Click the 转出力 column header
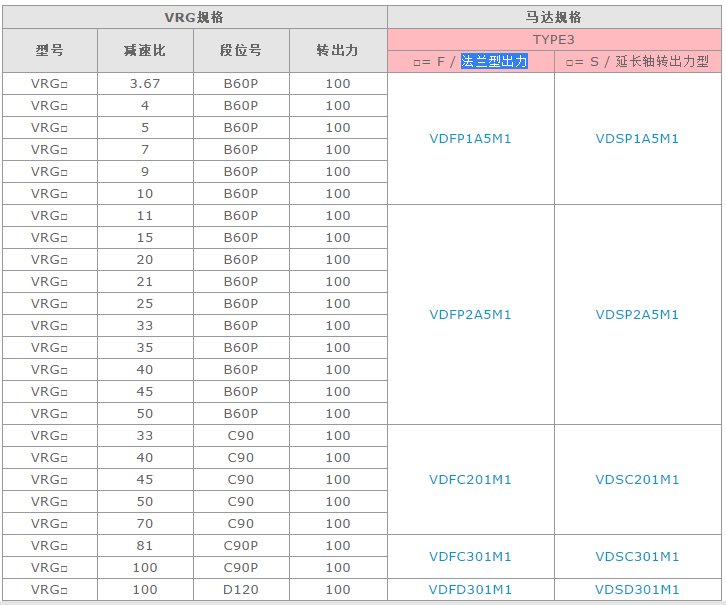The image size is (726, 605). point(338,50)
